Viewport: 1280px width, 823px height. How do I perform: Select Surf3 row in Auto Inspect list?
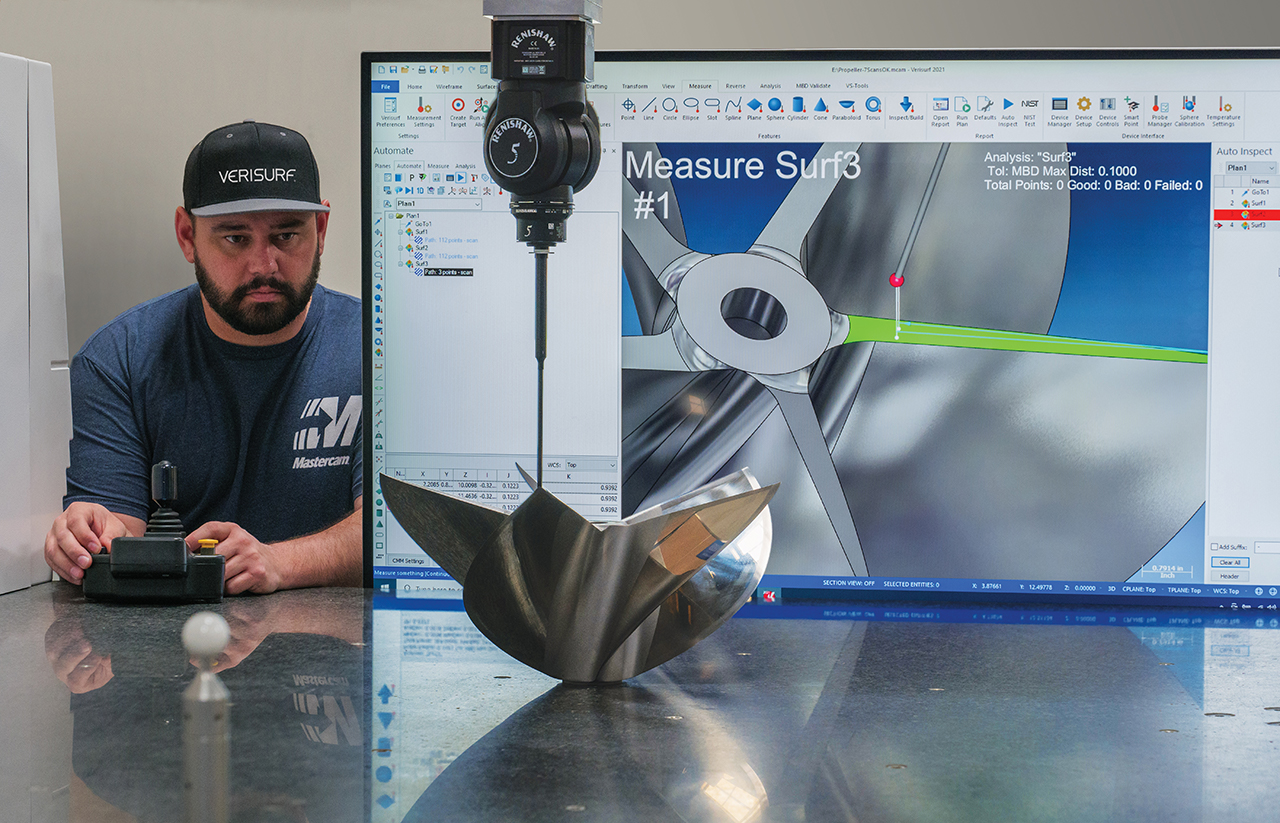(1247, 225)
